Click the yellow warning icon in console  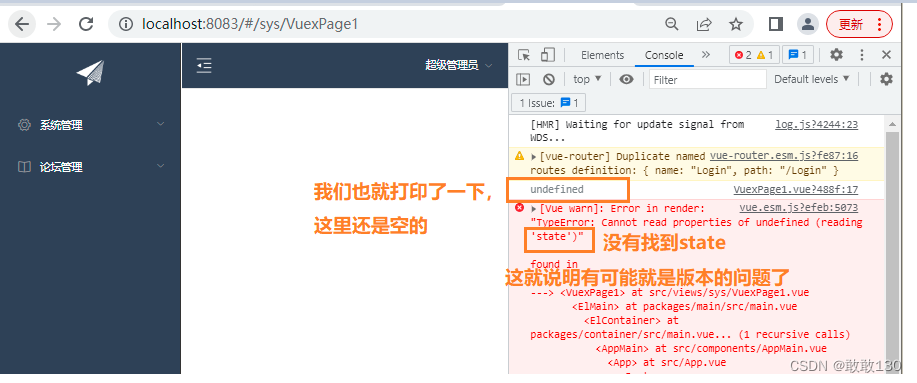coord(519,156)
